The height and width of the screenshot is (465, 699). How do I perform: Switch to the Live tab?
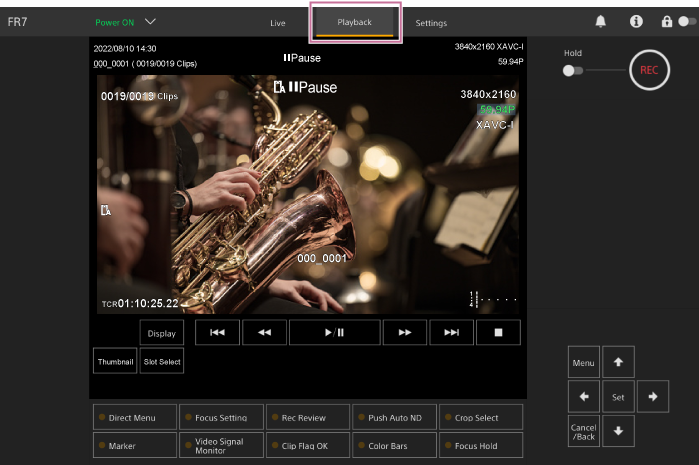click(x=278, y=22)
